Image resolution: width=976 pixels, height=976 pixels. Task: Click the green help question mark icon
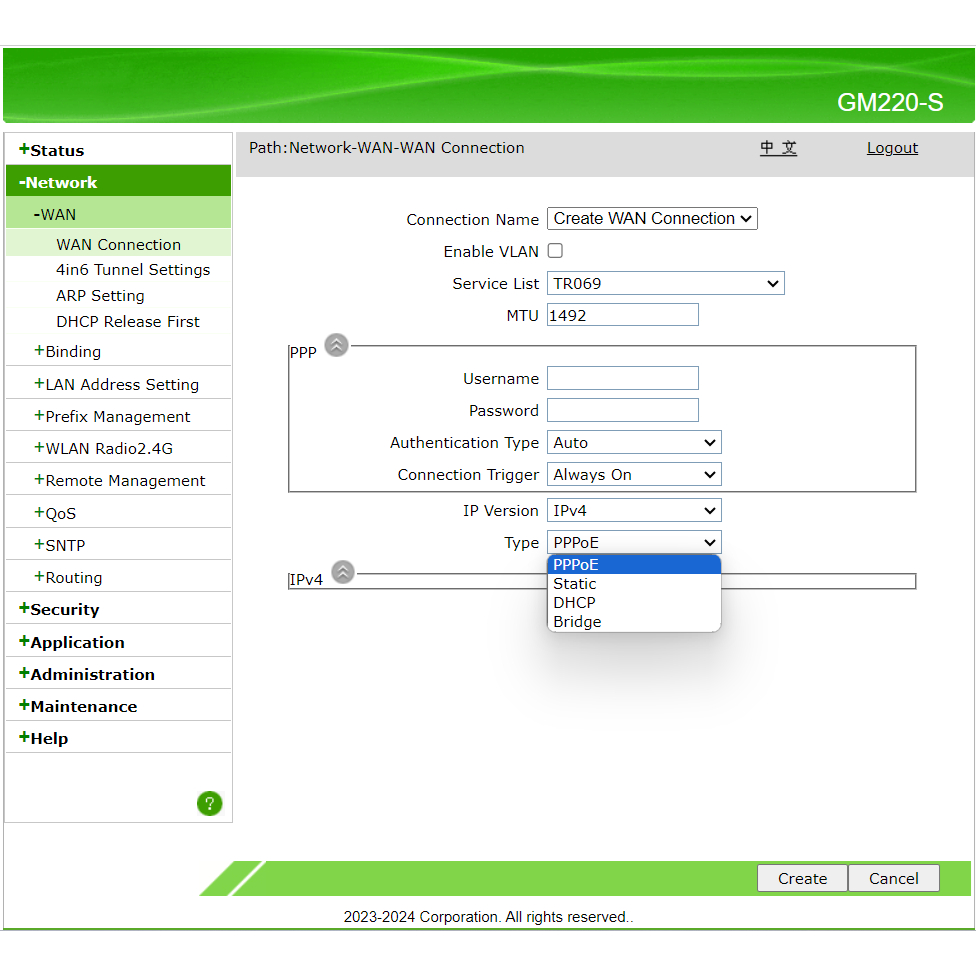coord(209,803)
